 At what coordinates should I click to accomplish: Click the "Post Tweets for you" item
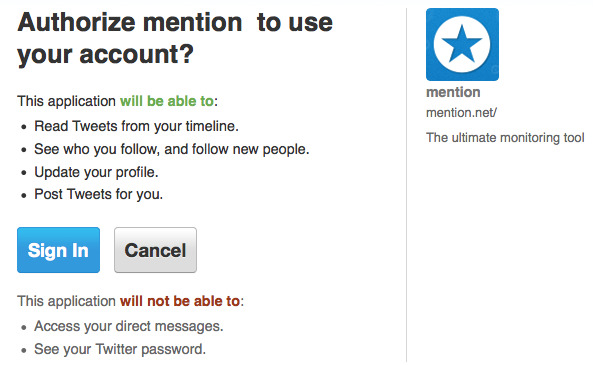(x=98, y=194)
